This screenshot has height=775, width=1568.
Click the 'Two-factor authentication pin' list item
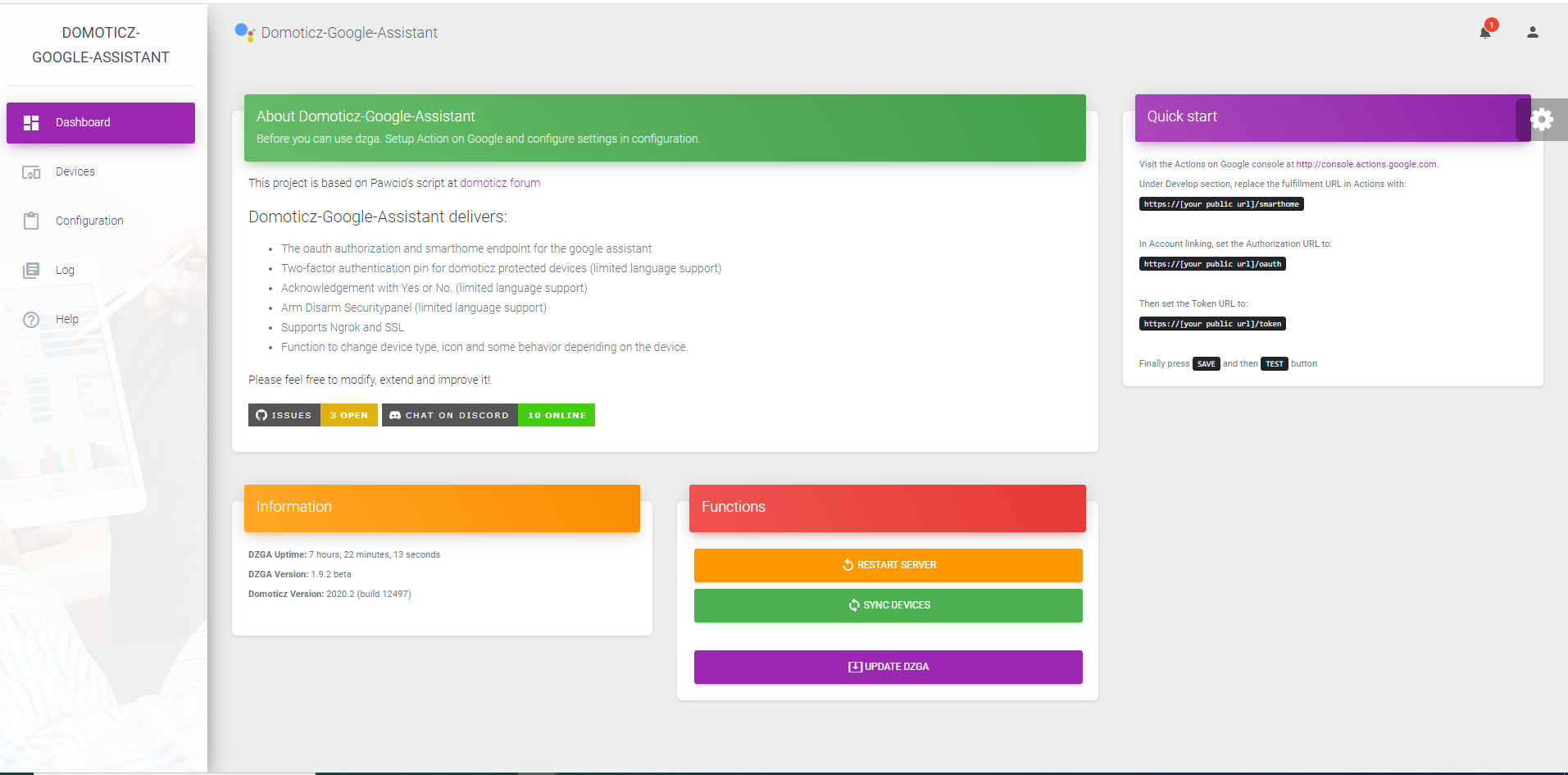pyautogui.click(x=502, y=268)
